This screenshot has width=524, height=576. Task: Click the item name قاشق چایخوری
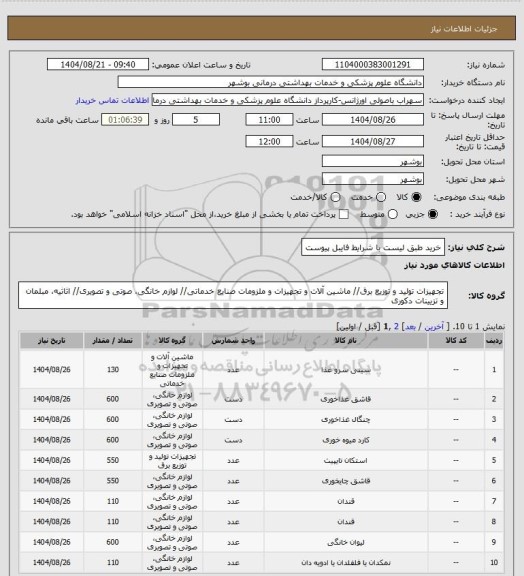tap(345, 481)
